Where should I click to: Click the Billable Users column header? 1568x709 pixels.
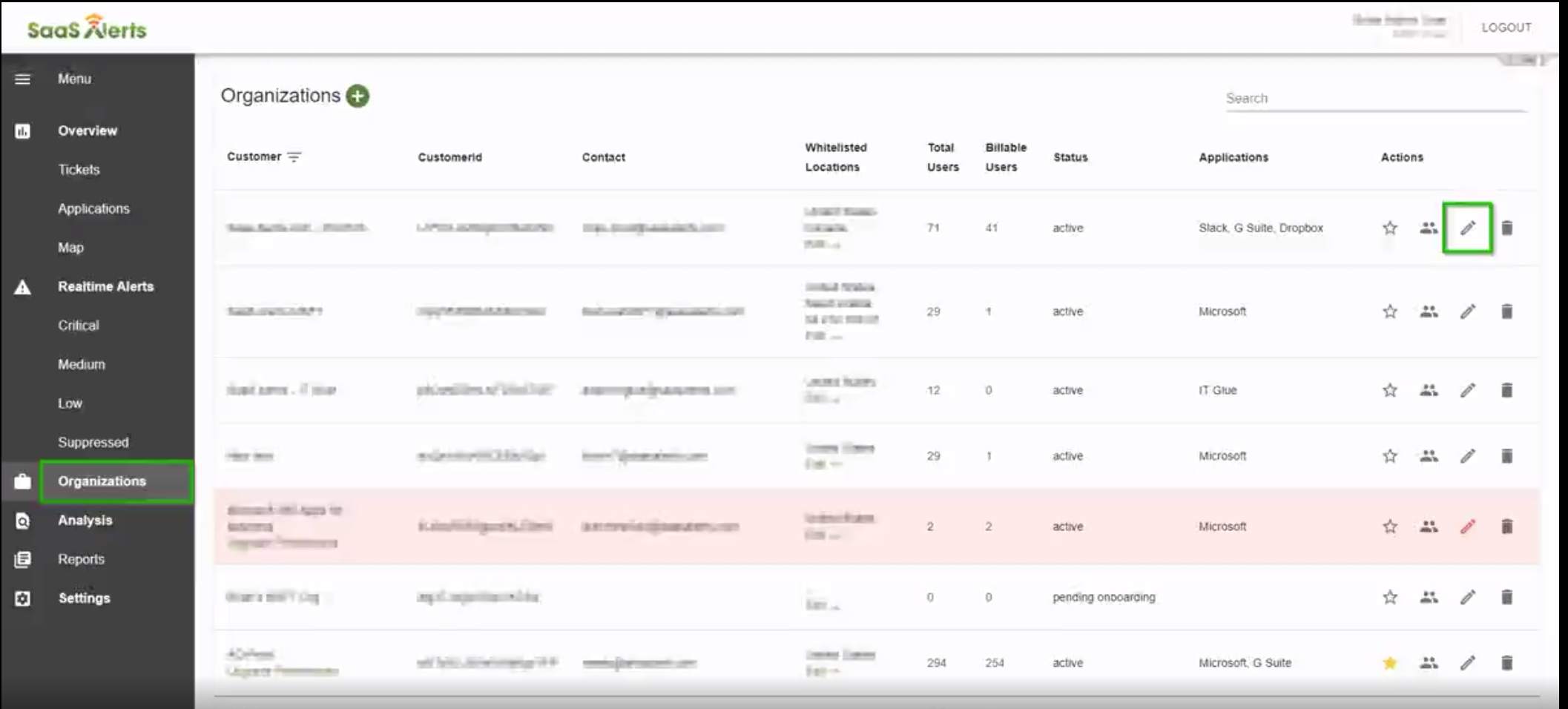(x=1006, y=157)
